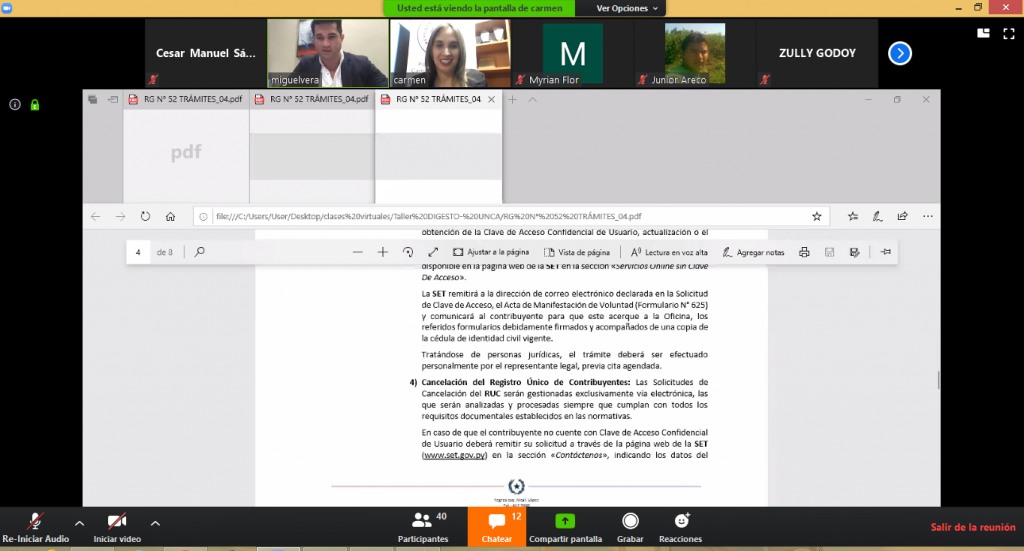Expand the audio options arrow

79,523
